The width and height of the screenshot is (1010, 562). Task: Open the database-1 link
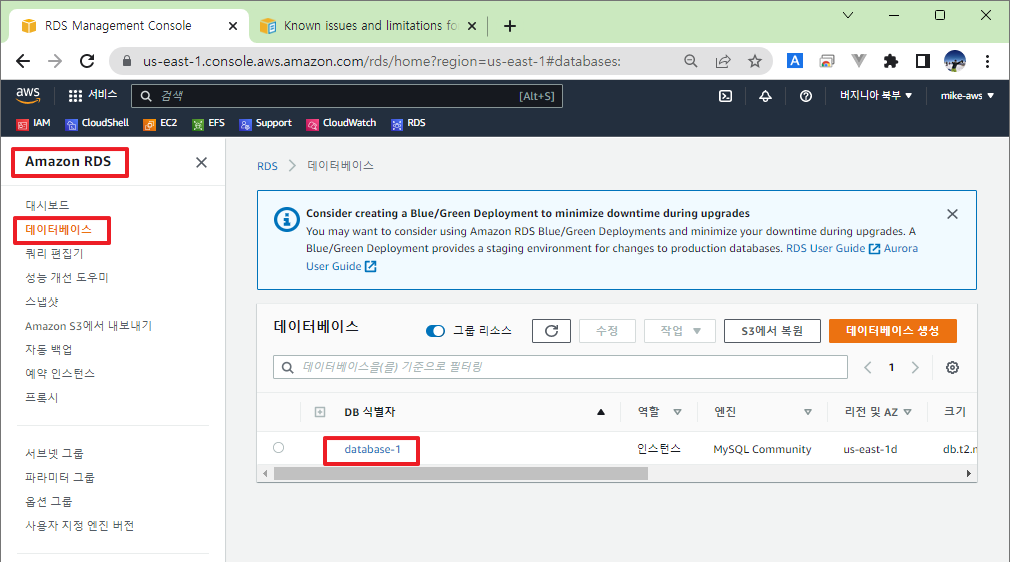click(372, 449)
